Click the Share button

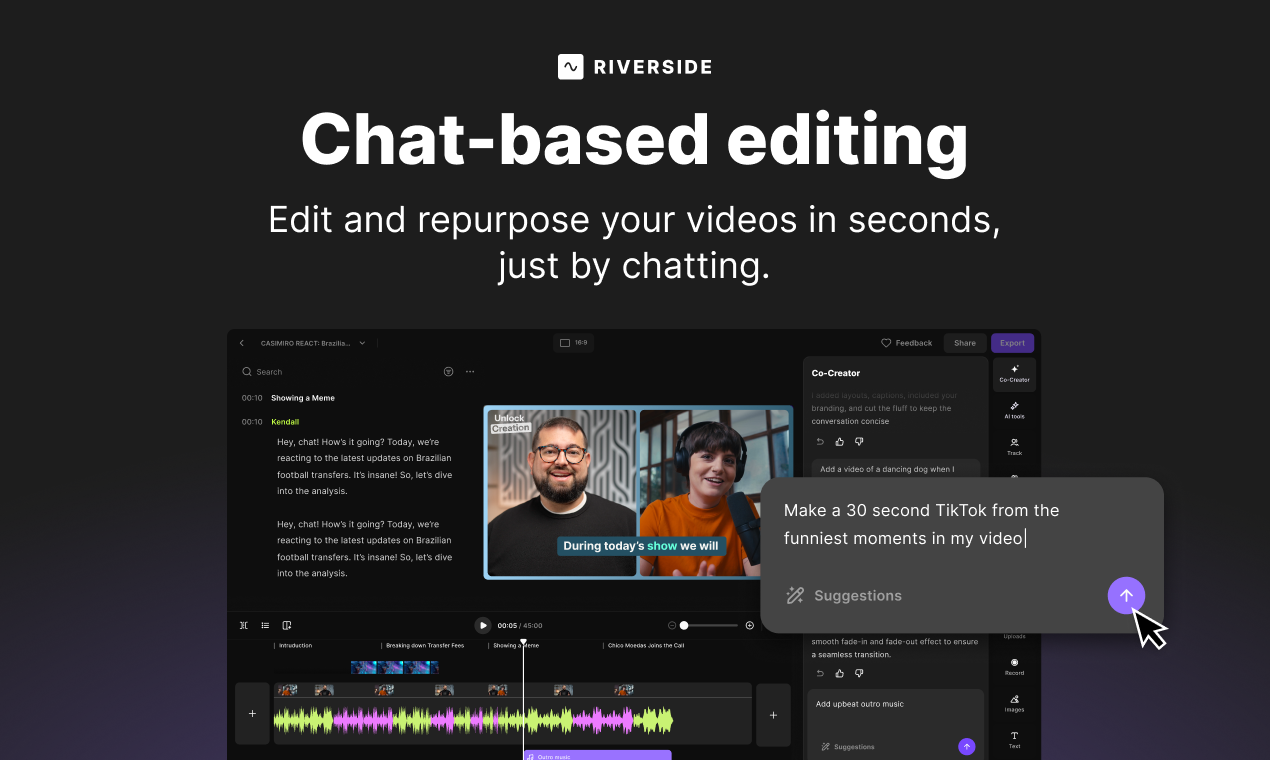tap(964, 342)
